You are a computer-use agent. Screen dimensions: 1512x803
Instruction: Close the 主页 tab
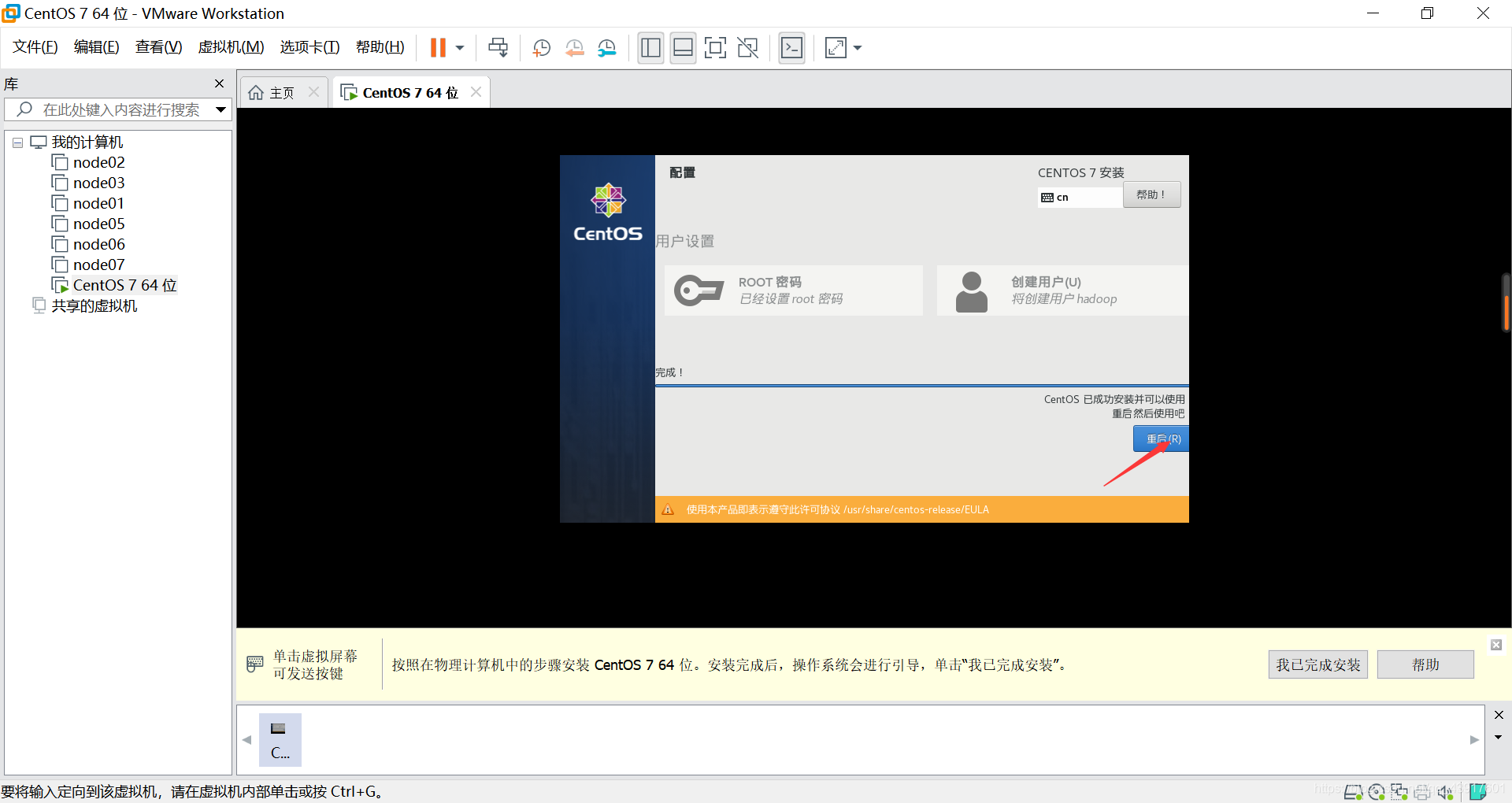click(x=313, y=92)
